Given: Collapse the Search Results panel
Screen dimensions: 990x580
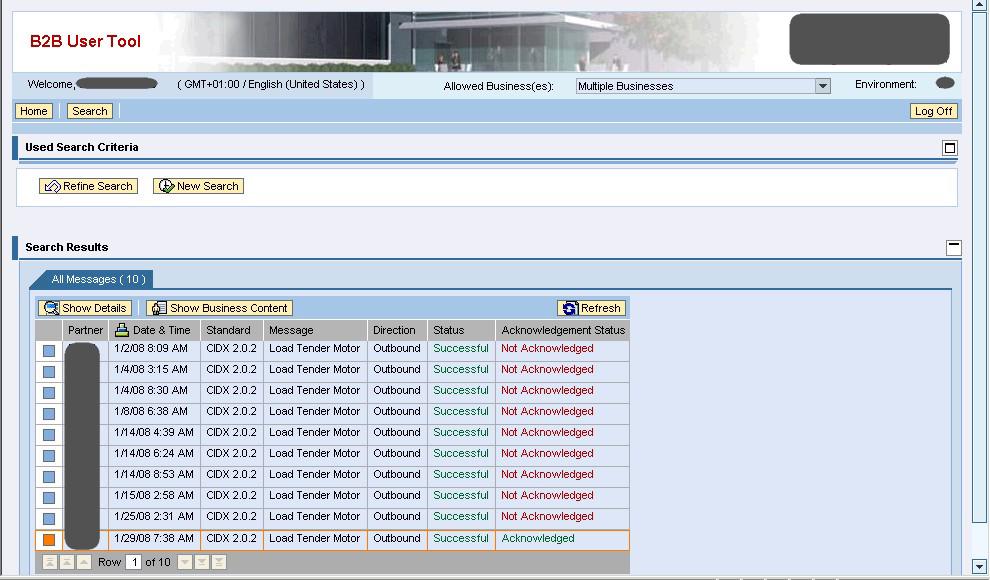Looking at the screenshot, I should 953,247.
